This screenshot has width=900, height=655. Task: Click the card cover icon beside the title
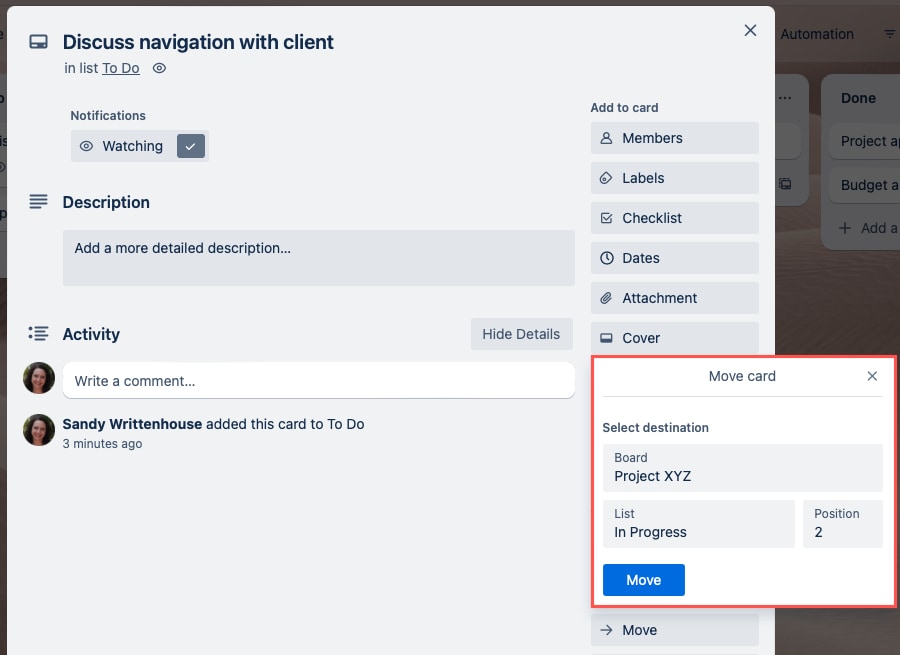39,42
